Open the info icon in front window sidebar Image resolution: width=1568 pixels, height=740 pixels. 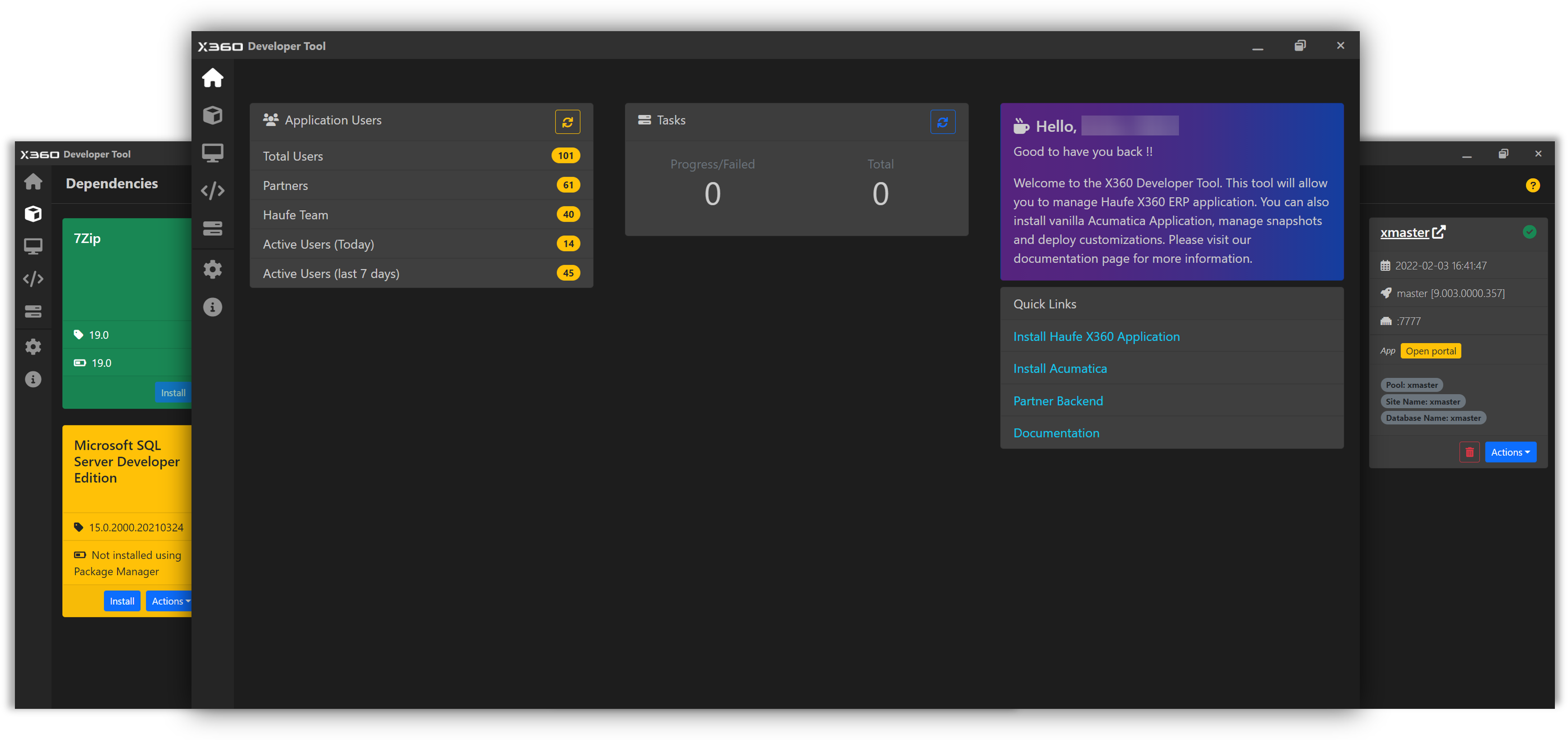(x=212, y=307)
